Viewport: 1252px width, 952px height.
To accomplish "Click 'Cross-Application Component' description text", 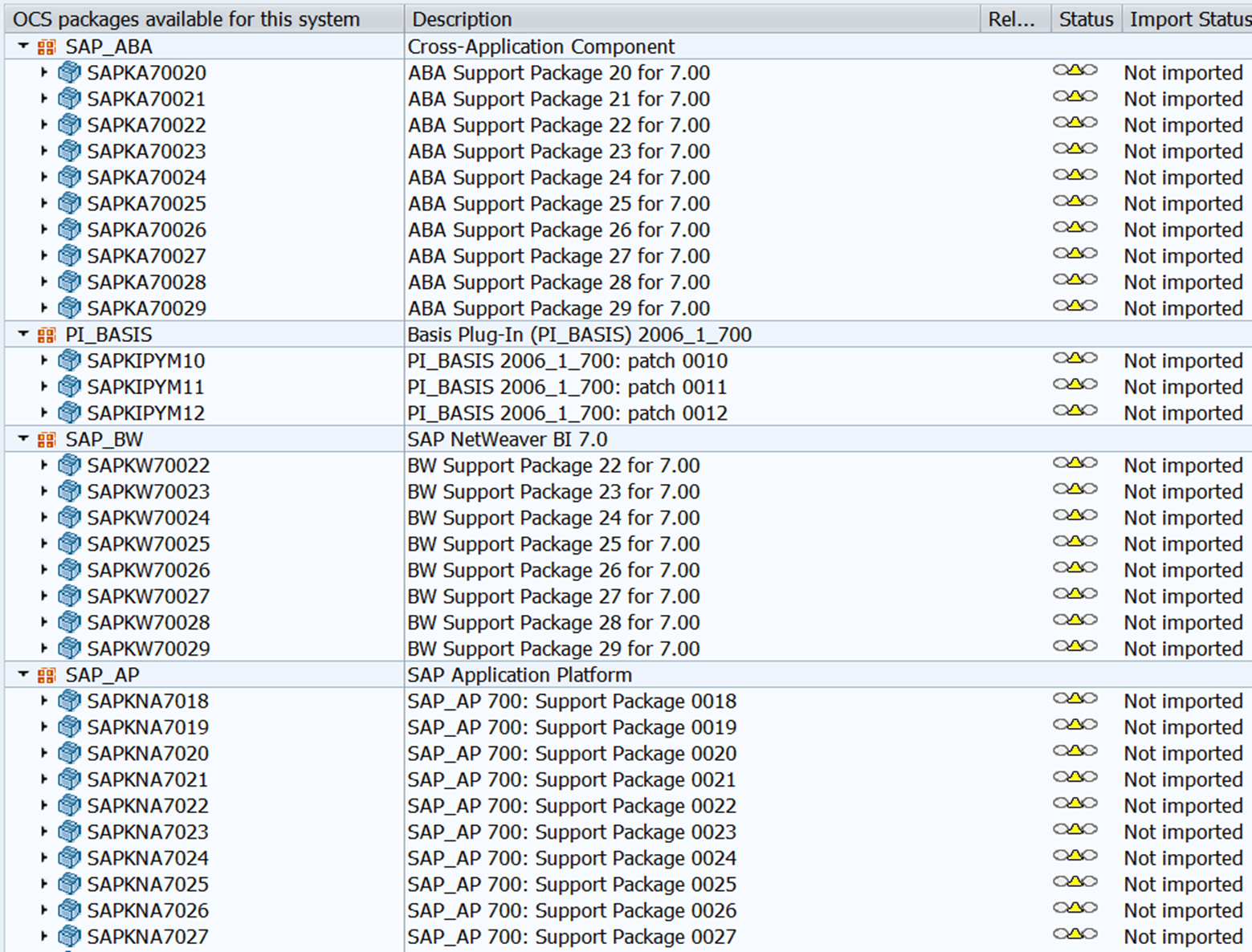I will [x=541, y=47].
